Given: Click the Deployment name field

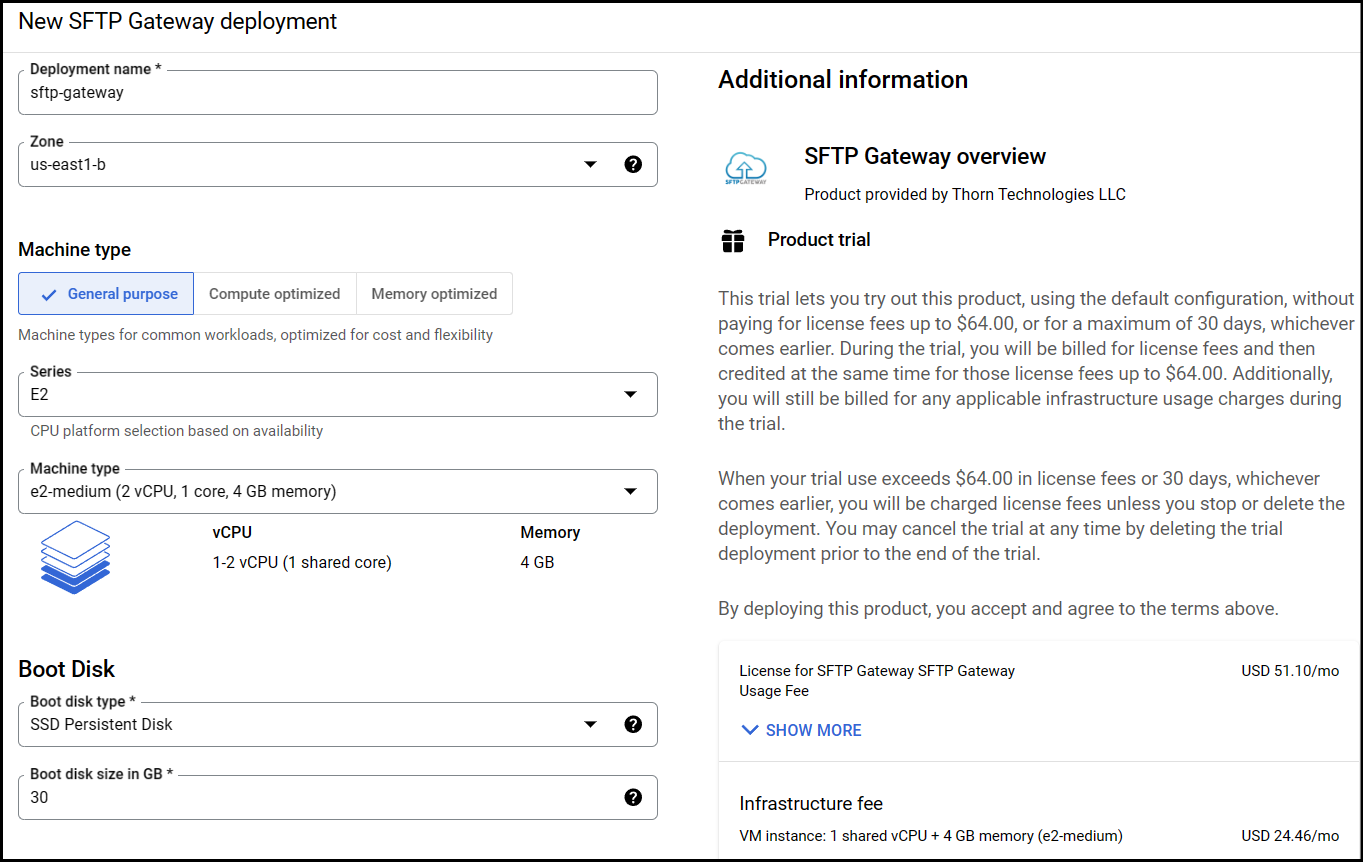Looking at the screenshot, I should click(338, 92).
